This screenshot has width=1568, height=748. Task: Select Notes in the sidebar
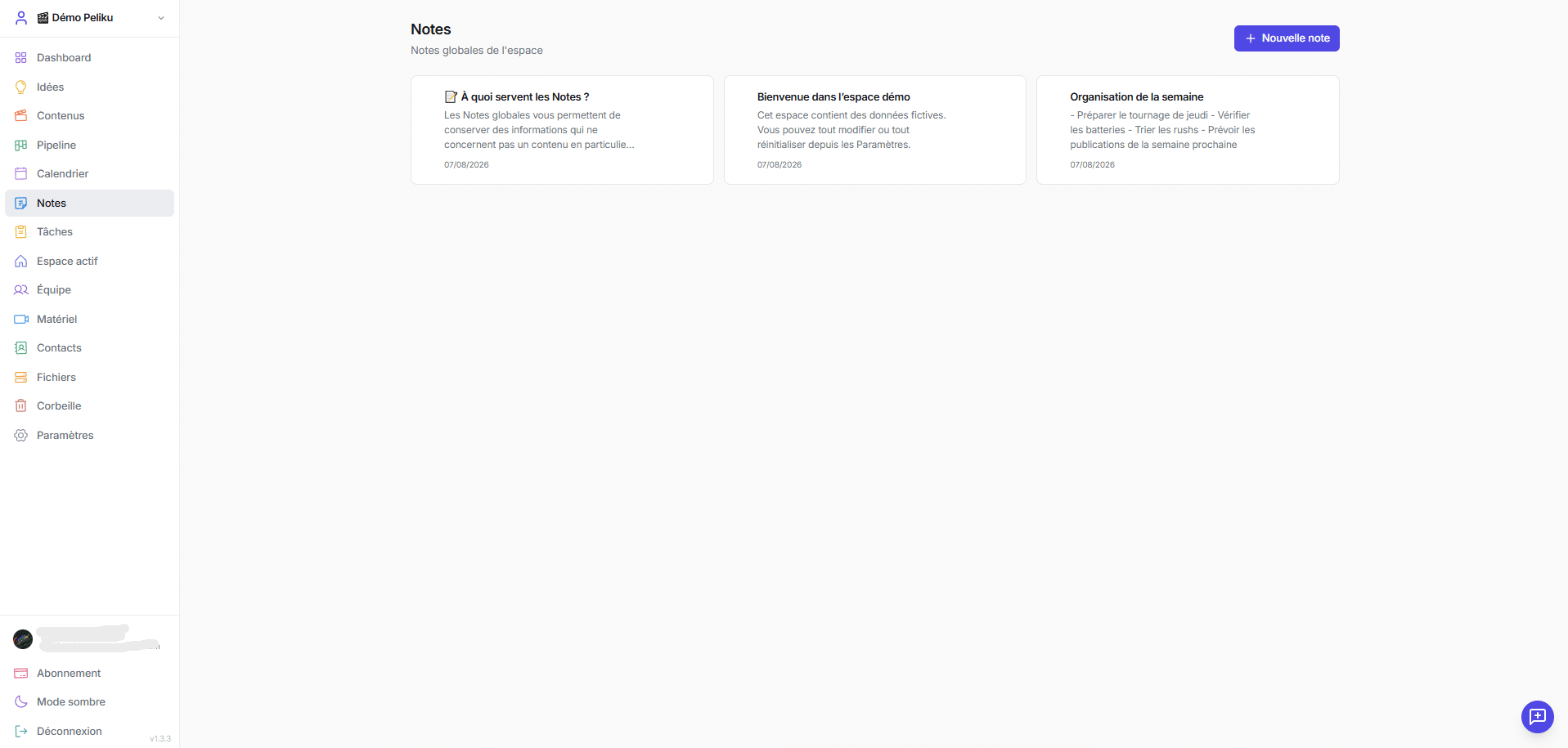(89, 203)
